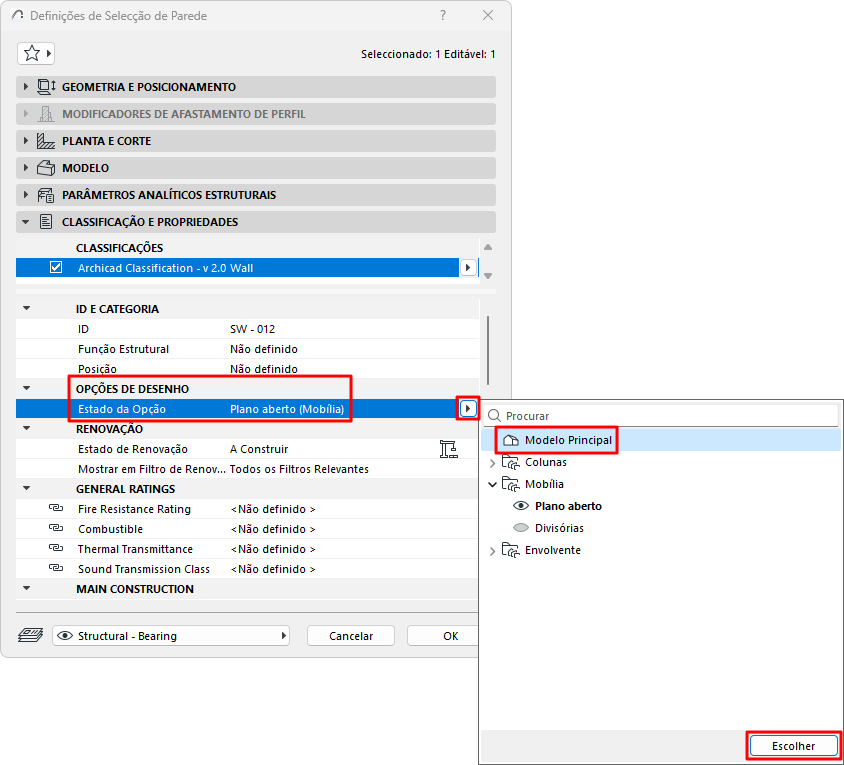Click the search magnifier icon in popup
Viewport: 844px width, 765px height.
coord(494,416)
